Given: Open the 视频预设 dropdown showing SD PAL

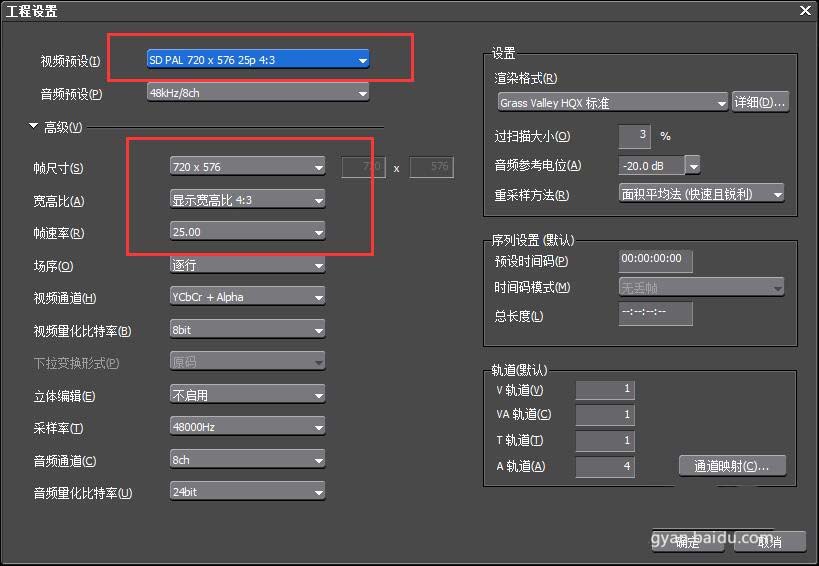Looking at the screenshot, I should [258, 60].
